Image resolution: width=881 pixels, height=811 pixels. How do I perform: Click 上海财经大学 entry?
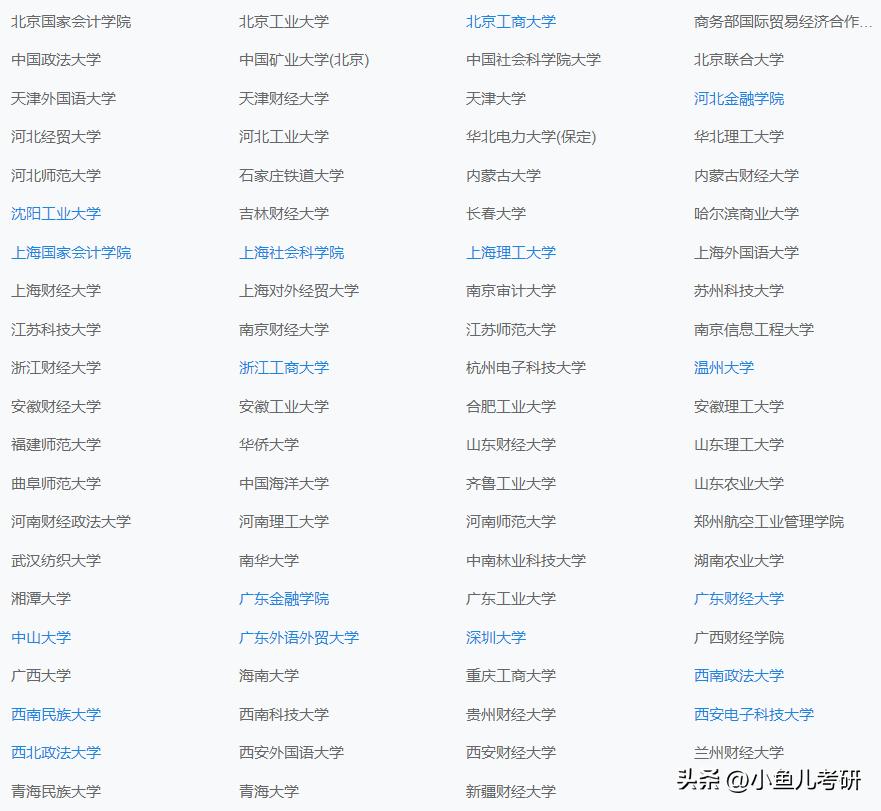tap(56, 291)
